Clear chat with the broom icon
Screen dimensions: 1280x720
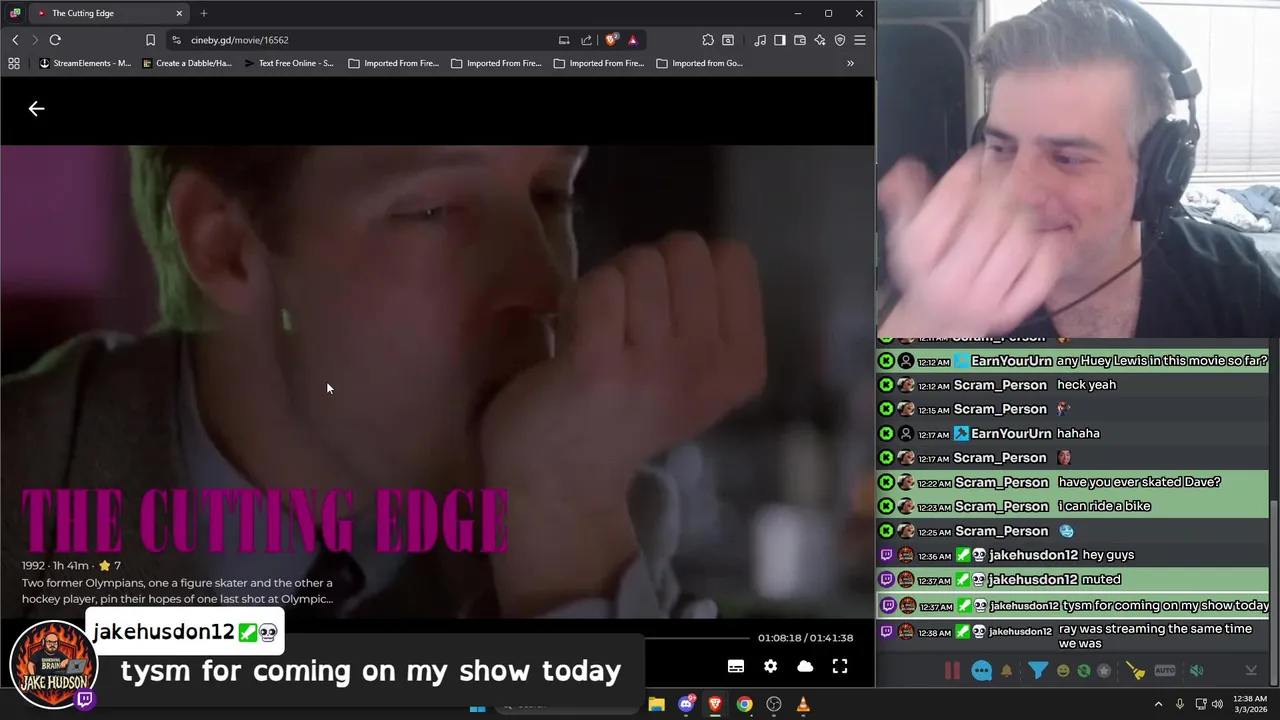[1135, 671]
